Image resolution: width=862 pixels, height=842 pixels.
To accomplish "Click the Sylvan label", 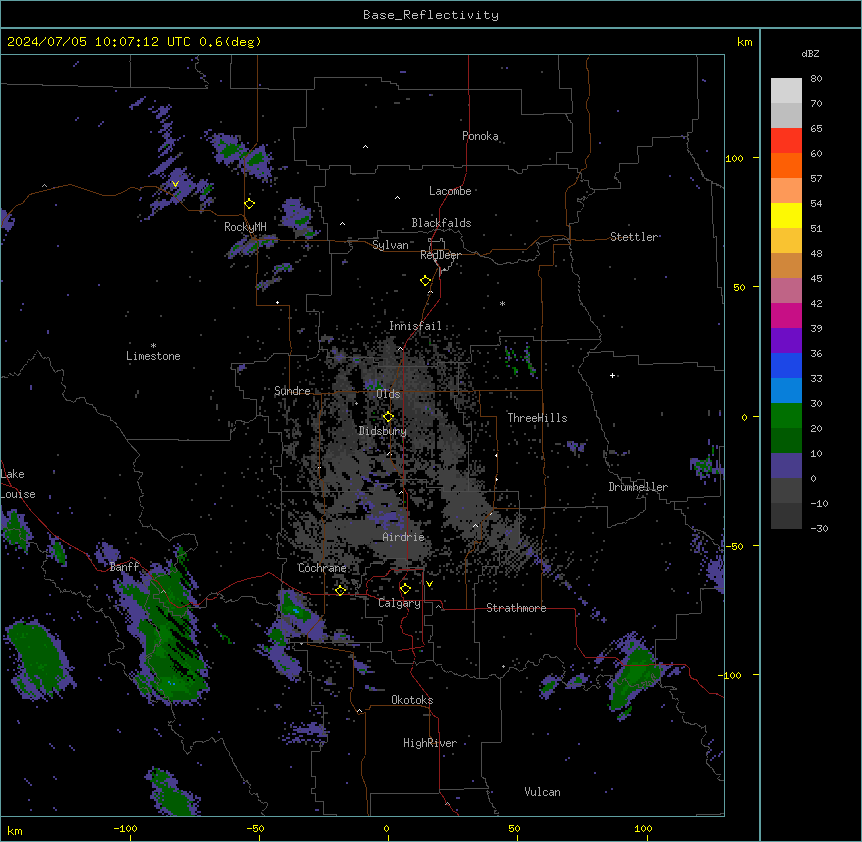I will (390, 245).
